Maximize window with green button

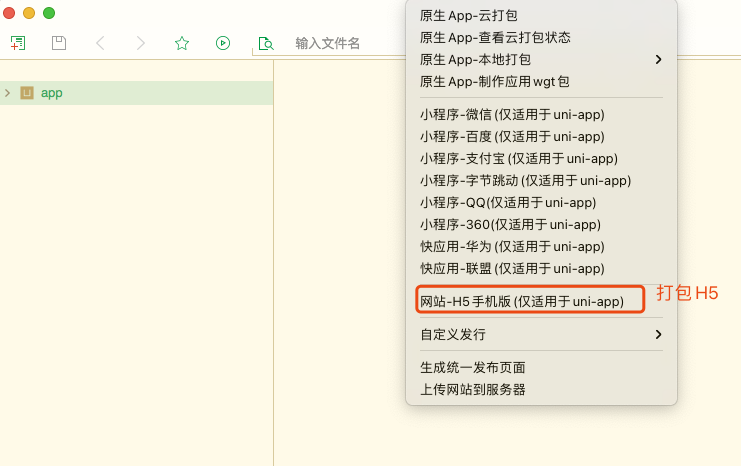(x=49, y=13)
